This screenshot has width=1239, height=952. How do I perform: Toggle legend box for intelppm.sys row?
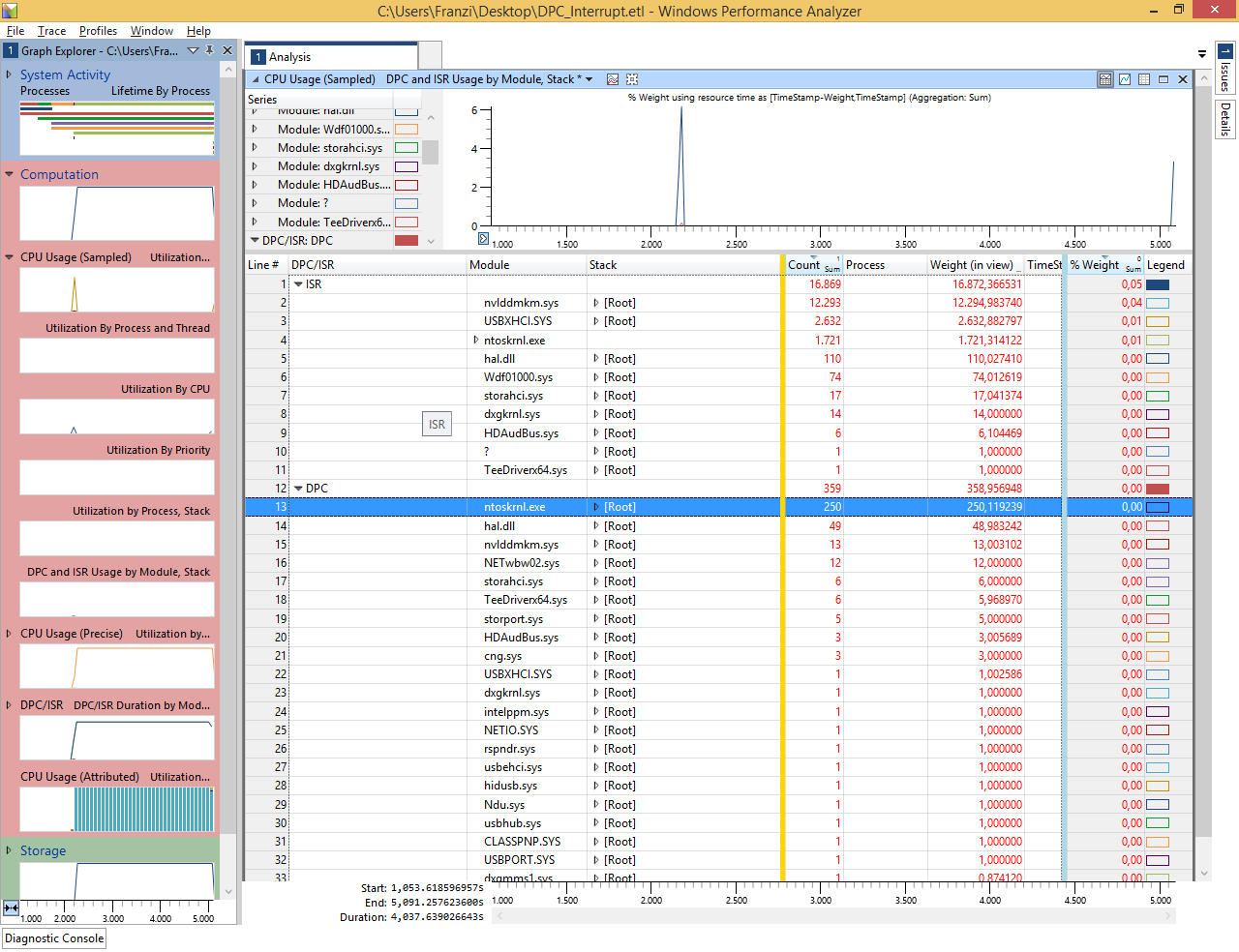[x=1158, y=712]
